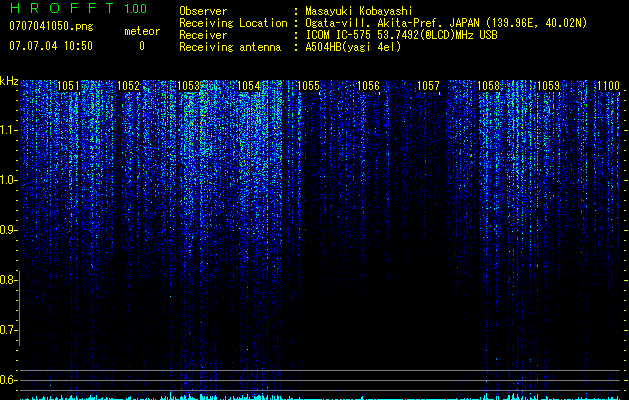Viewport: 629px width, 400px height.
Task: Click the Receiving antenna label
Action: point(230,47)
